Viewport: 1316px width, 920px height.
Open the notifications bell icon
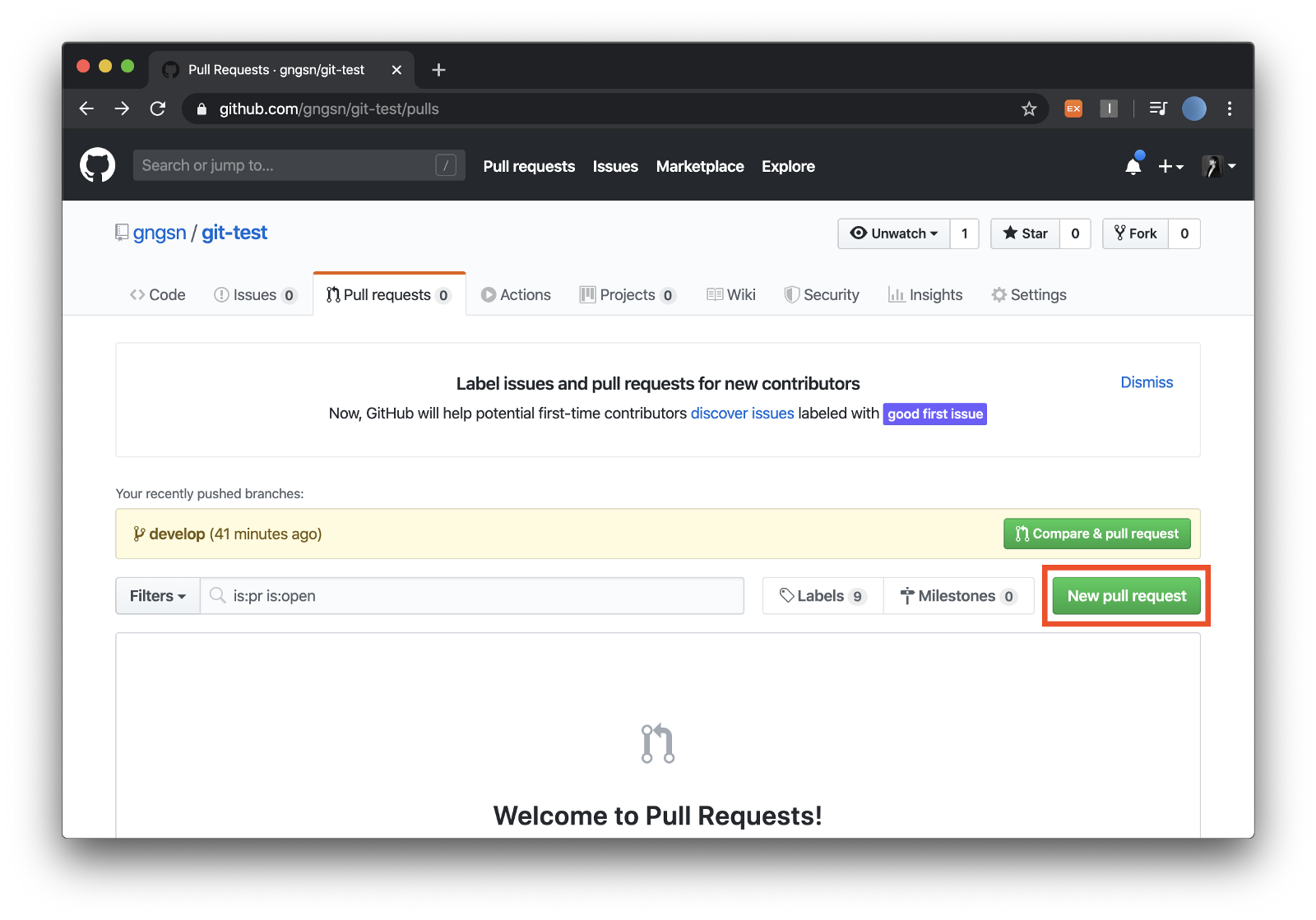click(x=1133, y=166)
